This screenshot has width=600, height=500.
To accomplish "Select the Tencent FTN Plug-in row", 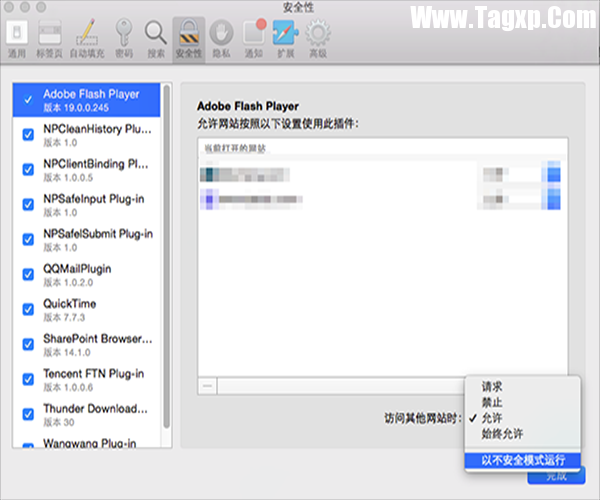I will 86,379.
